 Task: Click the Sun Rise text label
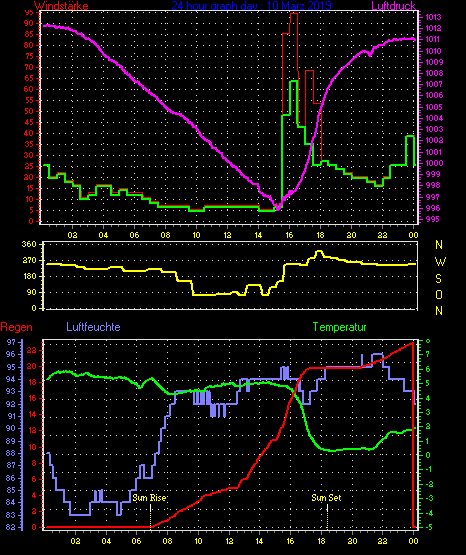pyautogui.click(x=149, y=498)
